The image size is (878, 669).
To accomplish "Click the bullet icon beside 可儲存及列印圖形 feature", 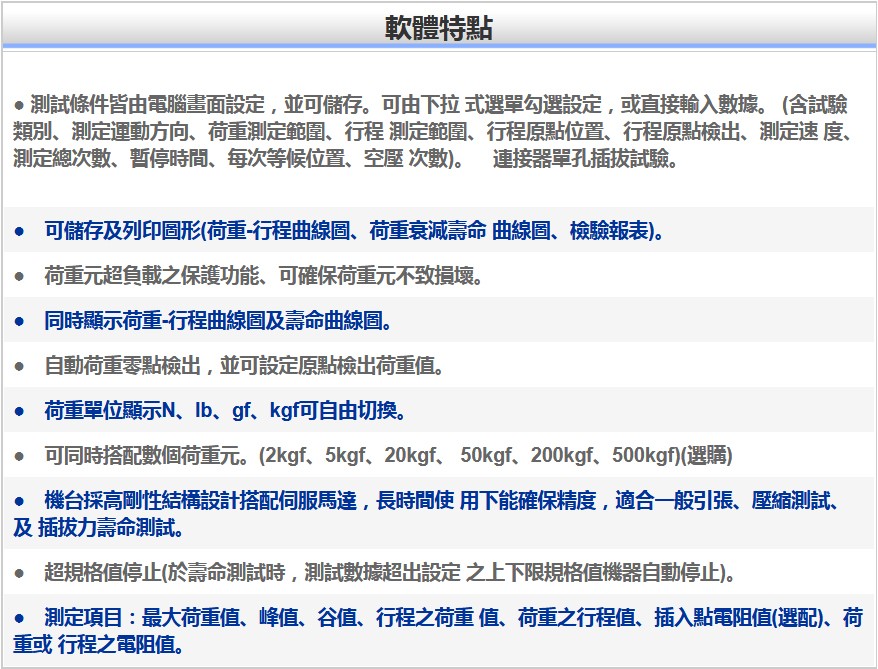I will click(x=20, y=232).
